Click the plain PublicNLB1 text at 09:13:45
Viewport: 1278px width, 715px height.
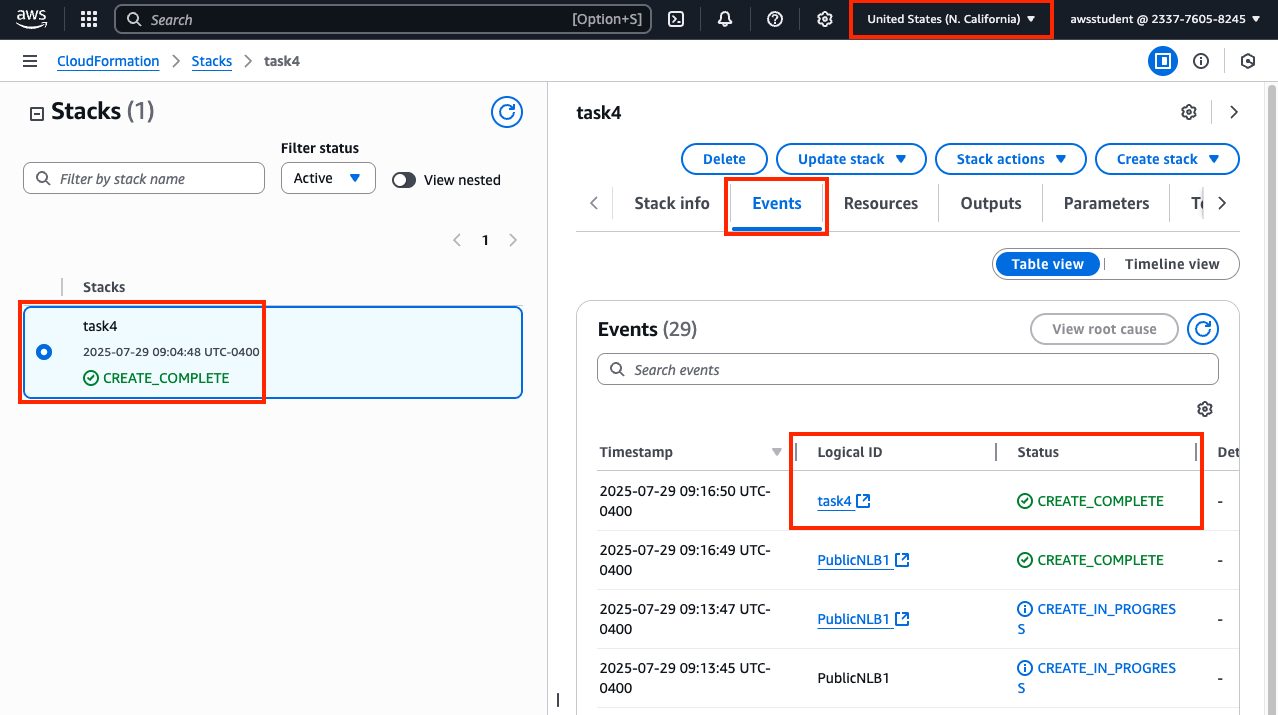click(x=853, y=678)
